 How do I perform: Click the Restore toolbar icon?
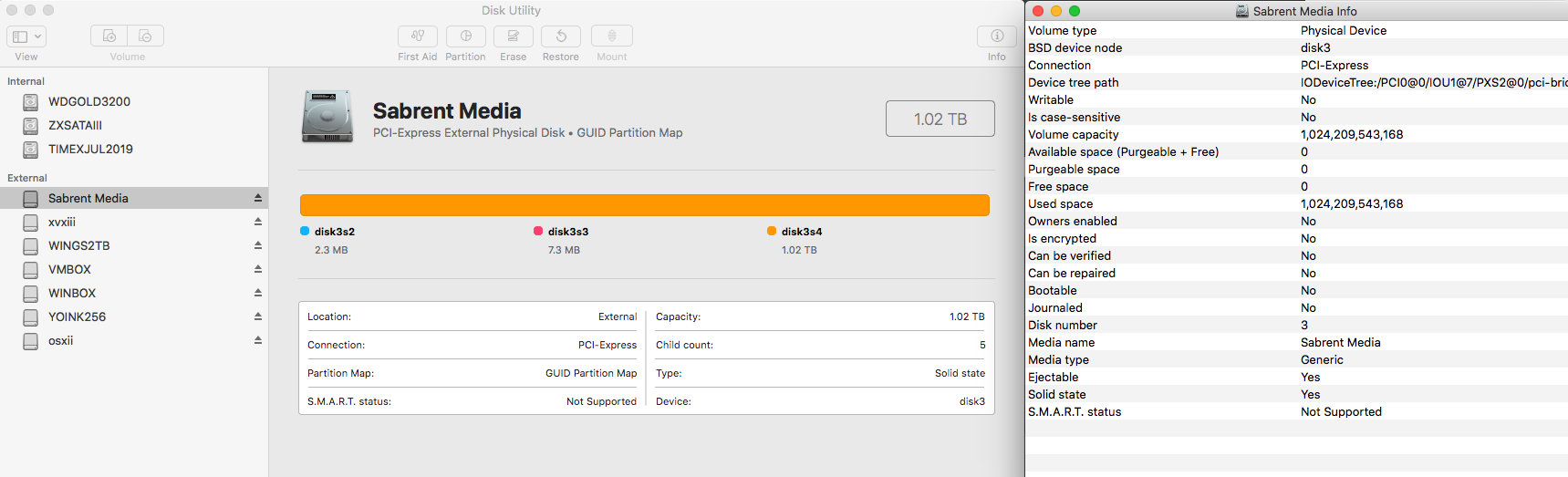pyautogui.click(x=561, y=36)
